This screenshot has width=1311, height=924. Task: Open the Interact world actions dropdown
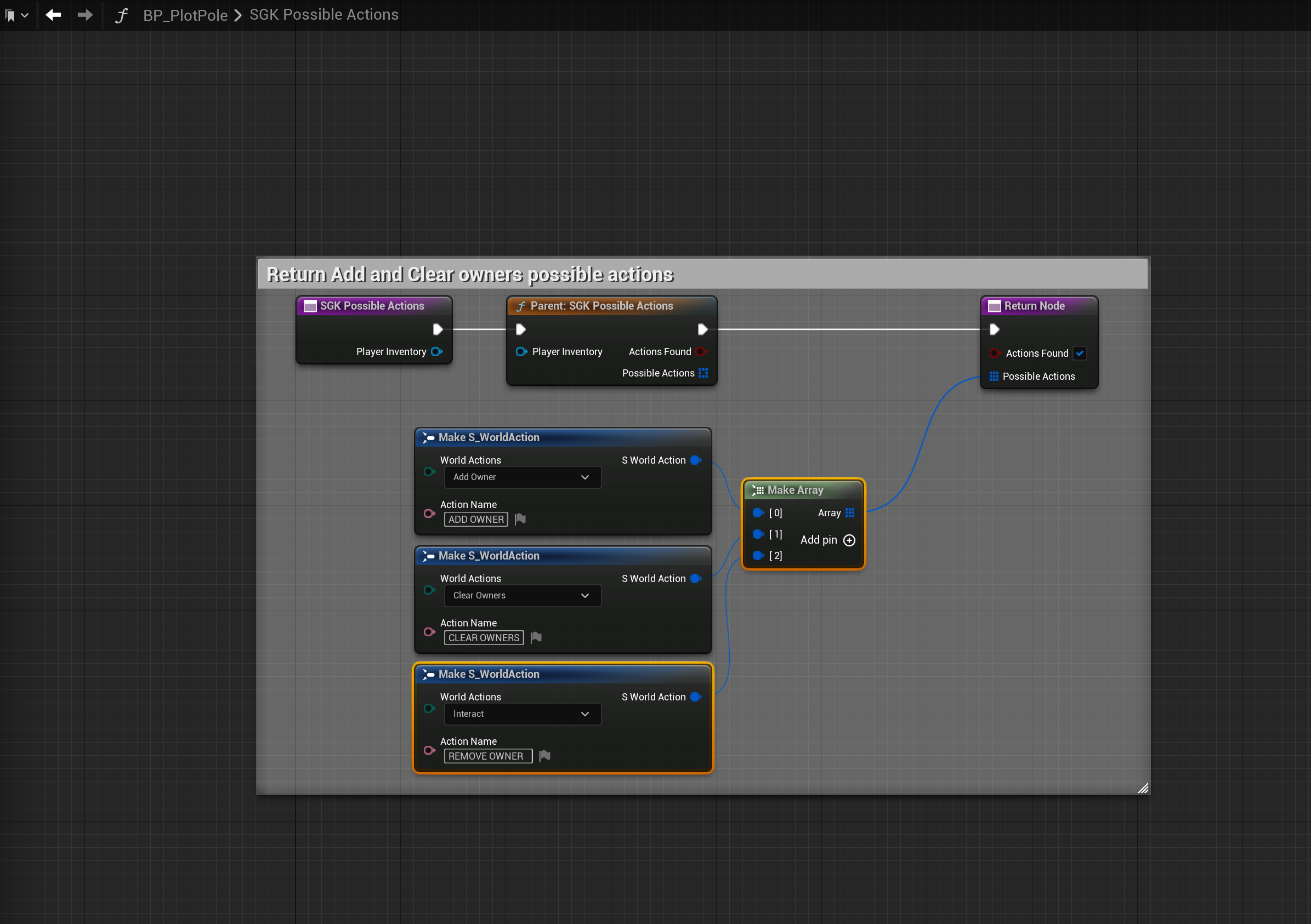[522, 714]
